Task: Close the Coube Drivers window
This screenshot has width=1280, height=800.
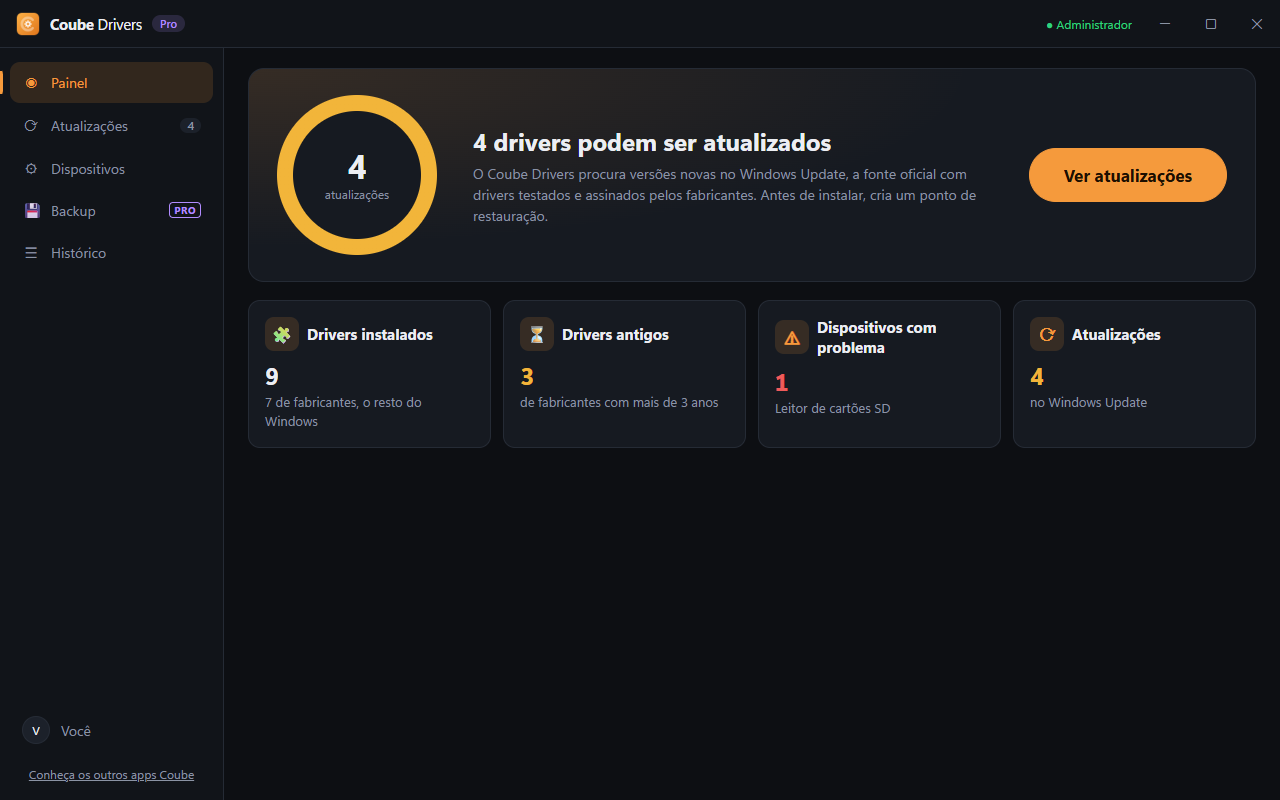Action: click(1257, 24)
